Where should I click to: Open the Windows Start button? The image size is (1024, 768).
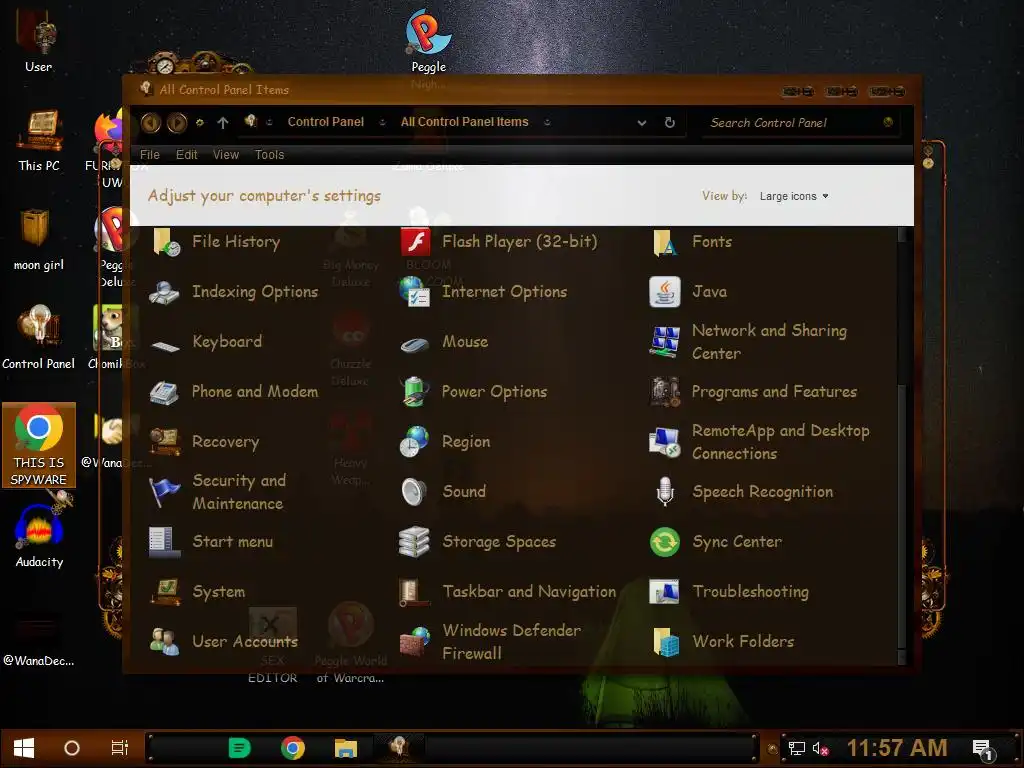point(24,748)
